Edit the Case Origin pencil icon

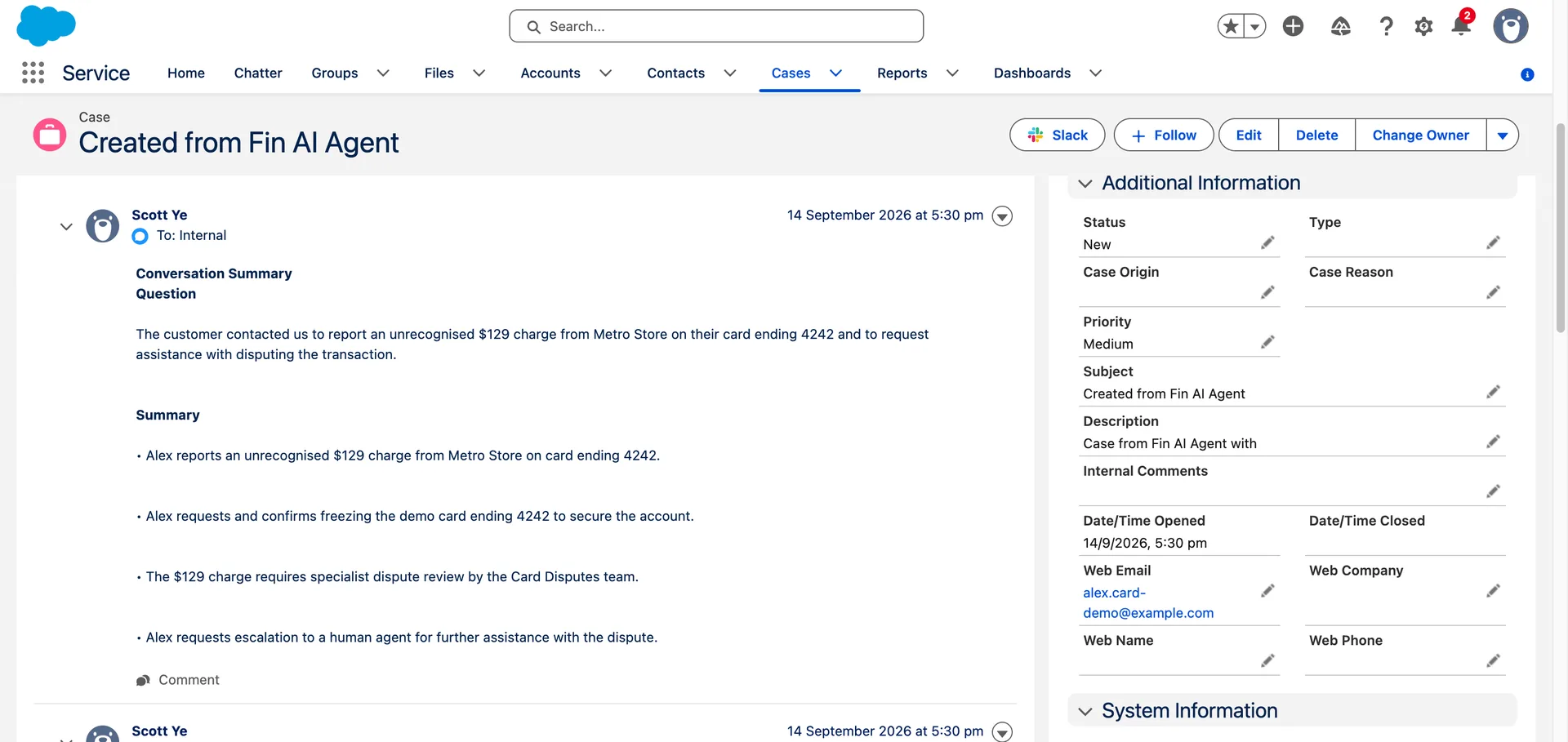click(x=1267, y=292)
